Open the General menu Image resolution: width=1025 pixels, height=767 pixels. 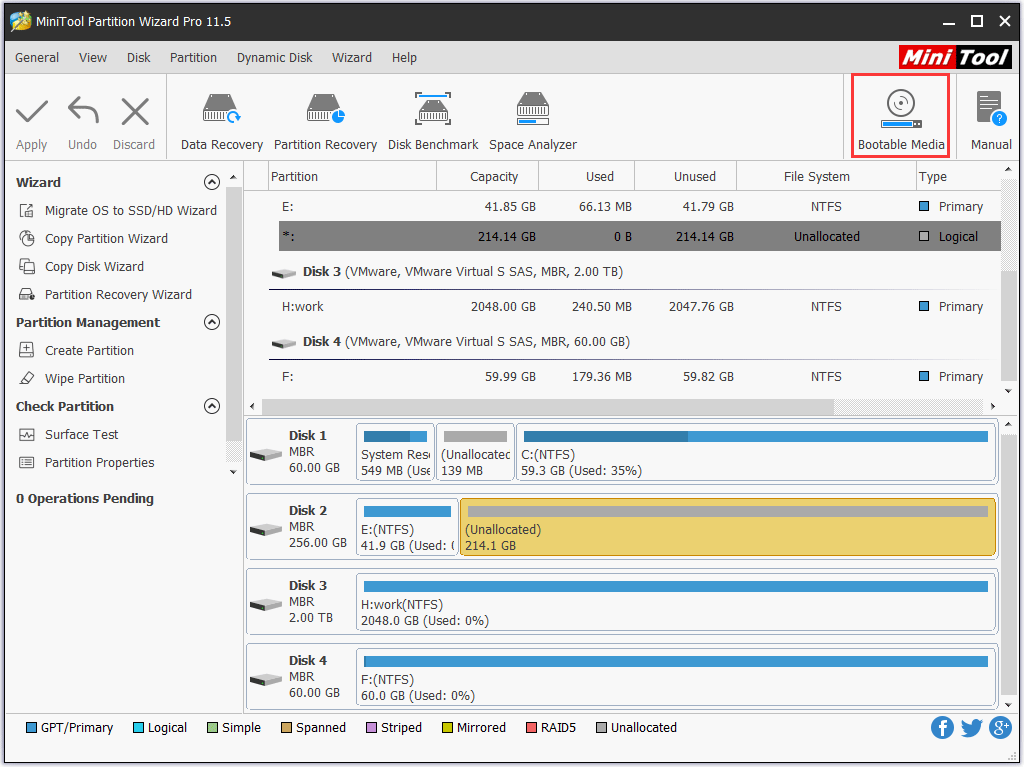[x=37, y=58]
